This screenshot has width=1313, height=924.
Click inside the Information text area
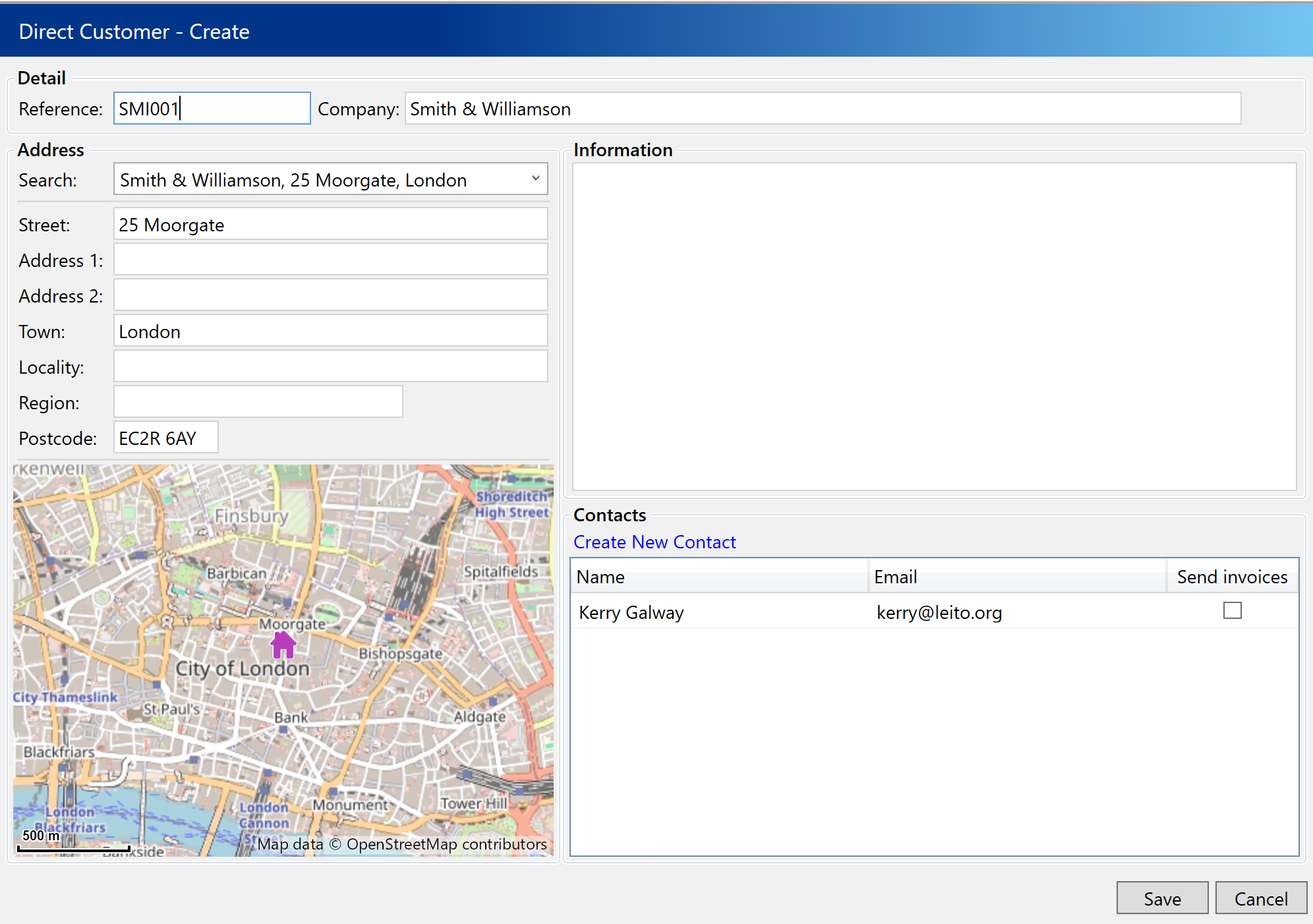(933, 326)
